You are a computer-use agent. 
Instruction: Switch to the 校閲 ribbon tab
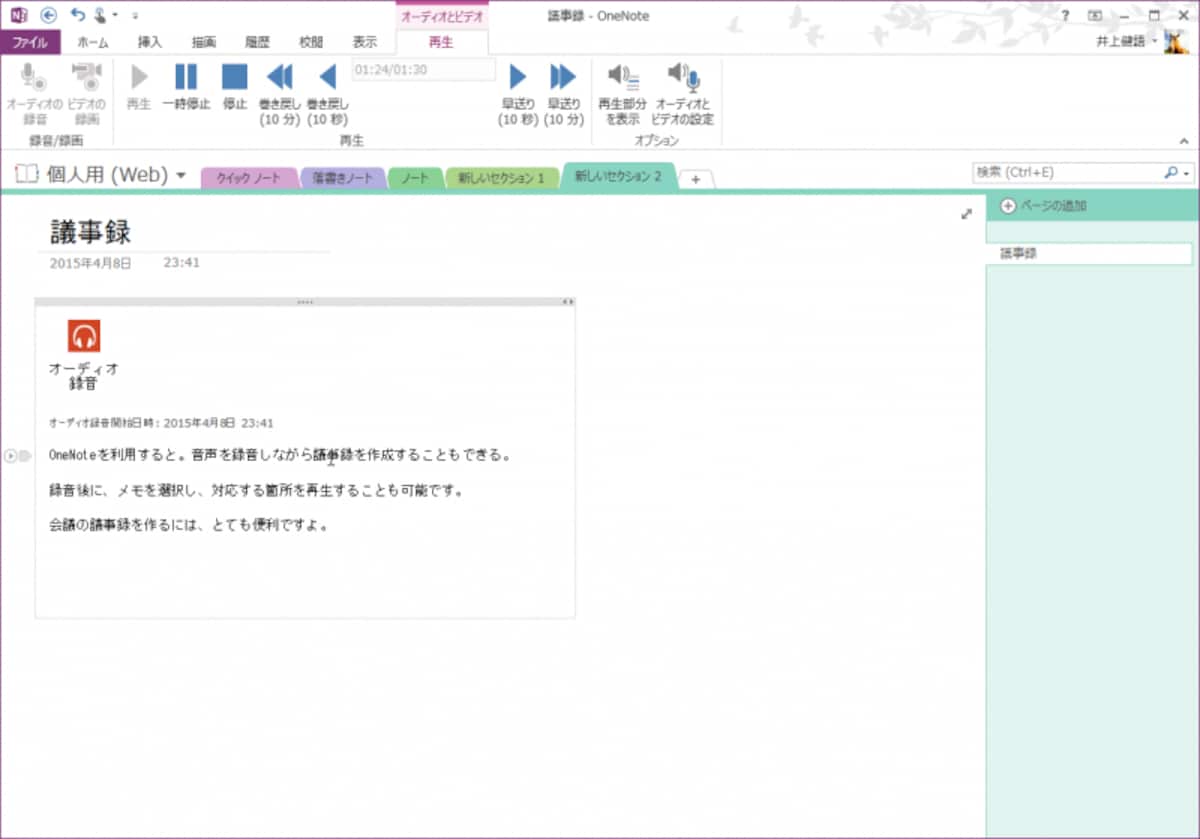click(311, 42)
